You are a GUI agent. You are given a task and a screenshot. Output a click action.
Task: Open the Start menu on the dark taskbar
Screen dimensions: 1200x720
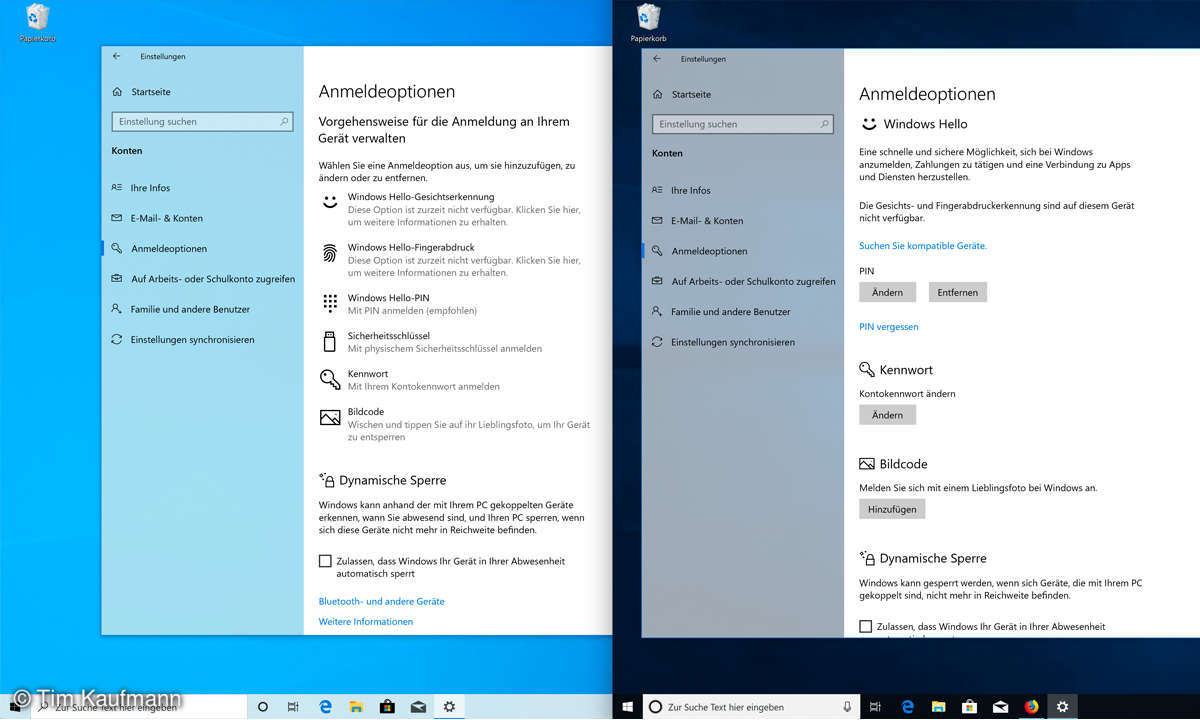[628, 707]
